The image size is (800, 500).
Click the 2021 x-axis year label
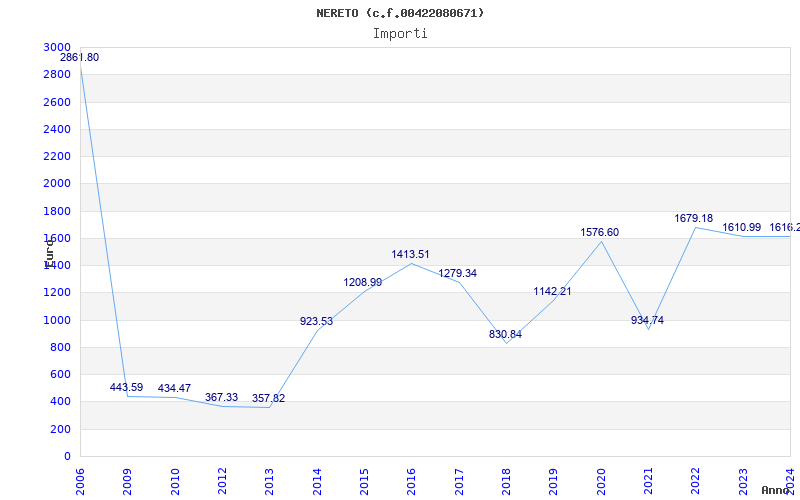[648, 482]
